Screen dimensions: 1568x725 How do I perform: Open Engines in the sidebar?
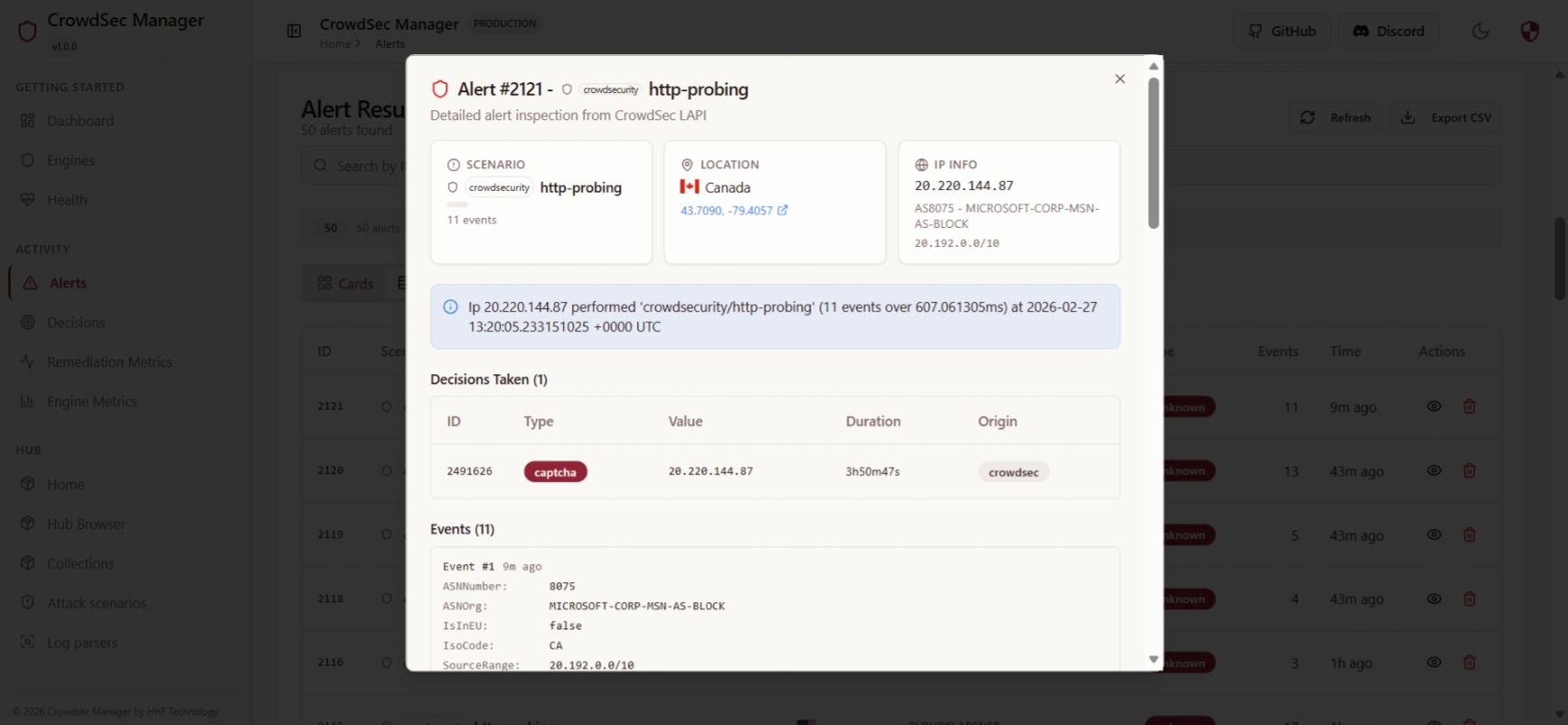click(x=126, y=161)
